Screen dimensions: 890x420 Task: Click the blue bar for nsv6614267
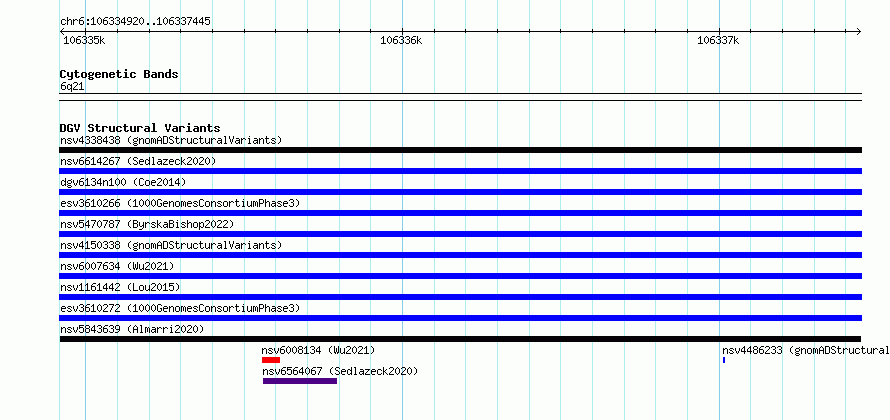[x=460, y=171]
